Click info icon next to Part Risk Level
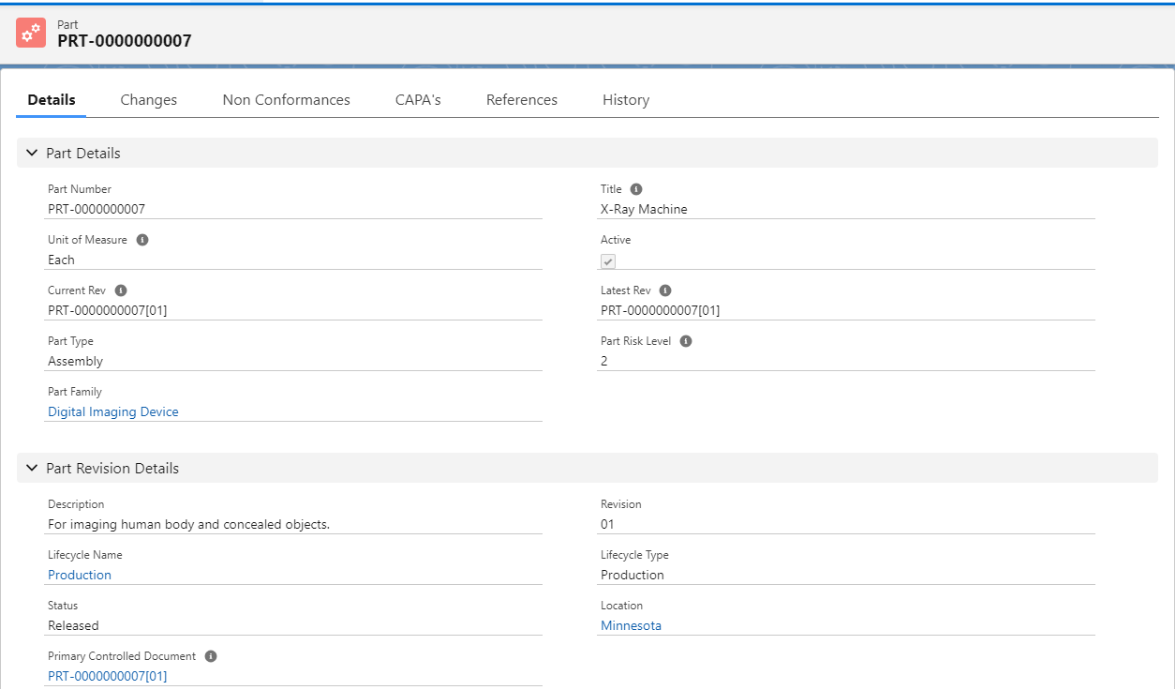The image size is (1175, 689). click(686, 341)
